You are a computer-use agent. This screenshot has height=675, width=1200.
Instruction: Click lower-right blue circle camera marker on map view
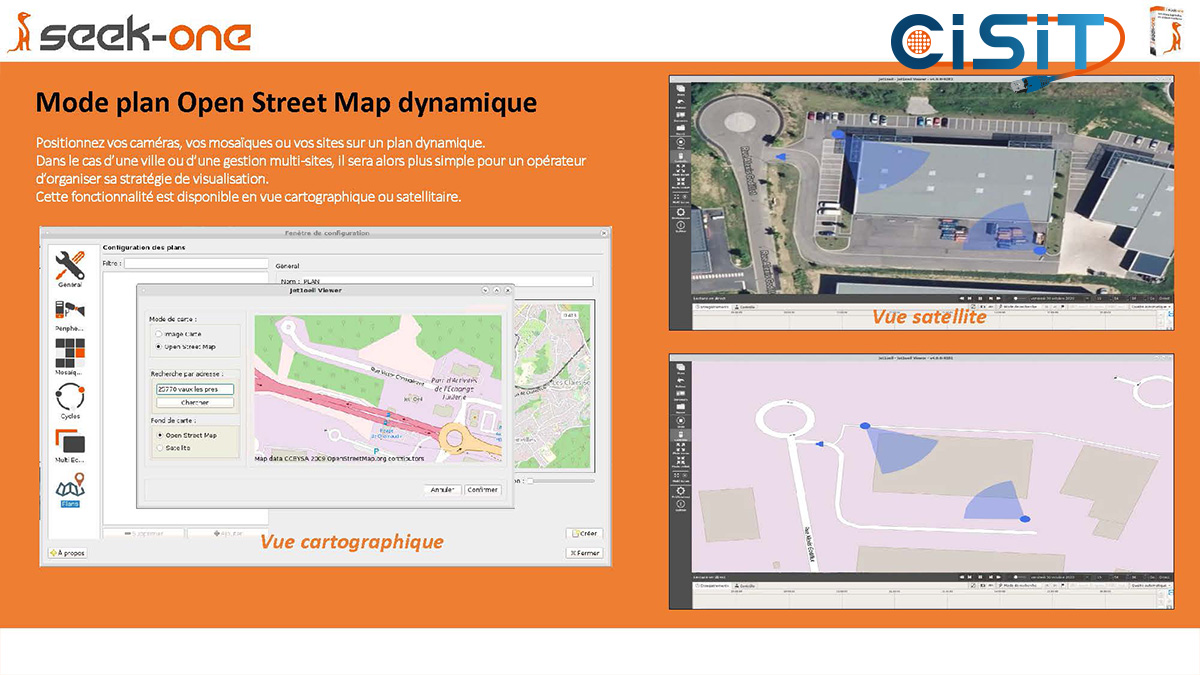click(x=1024, y=520)
